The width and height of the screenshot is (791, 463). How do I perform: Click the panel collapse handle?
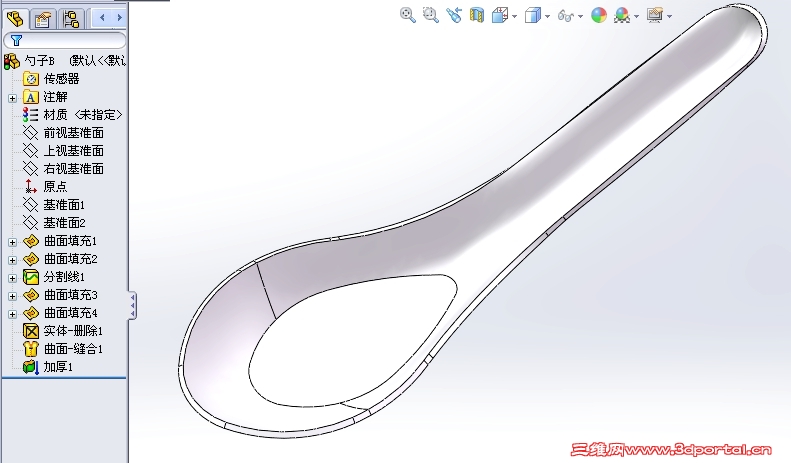pos(132,306)
